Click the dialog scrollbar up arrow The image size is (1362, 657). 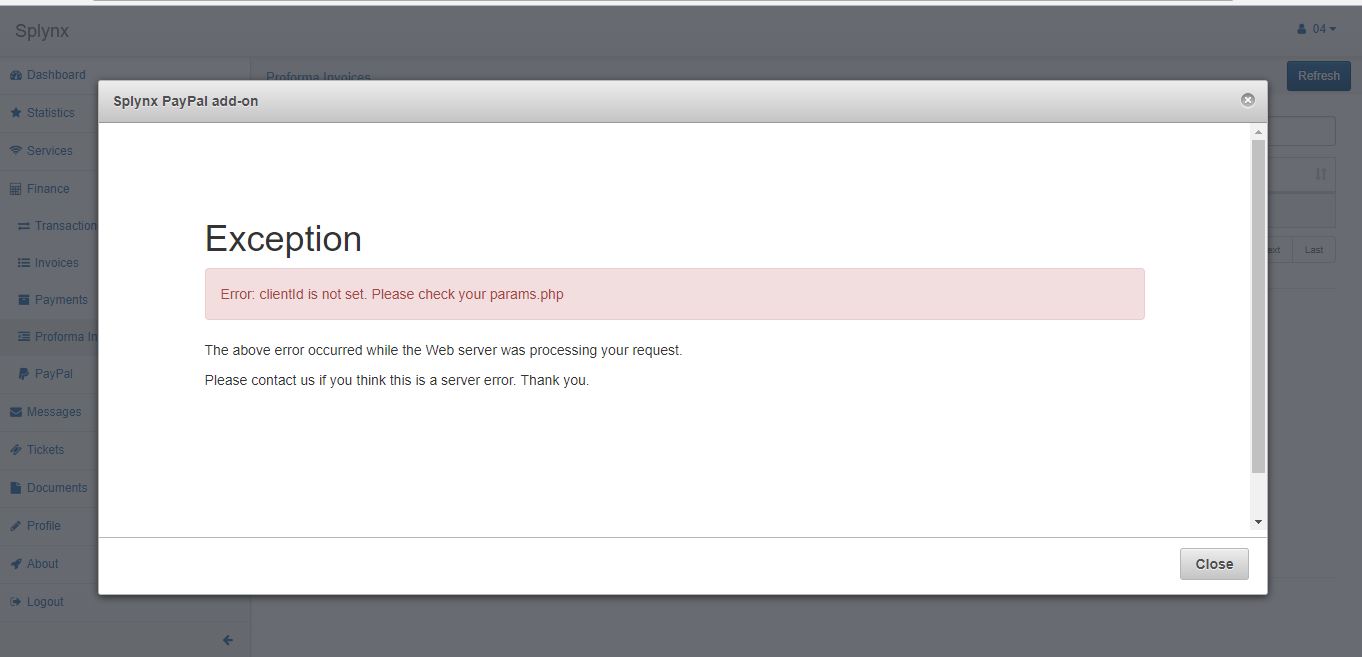[x=1258, y=132]
